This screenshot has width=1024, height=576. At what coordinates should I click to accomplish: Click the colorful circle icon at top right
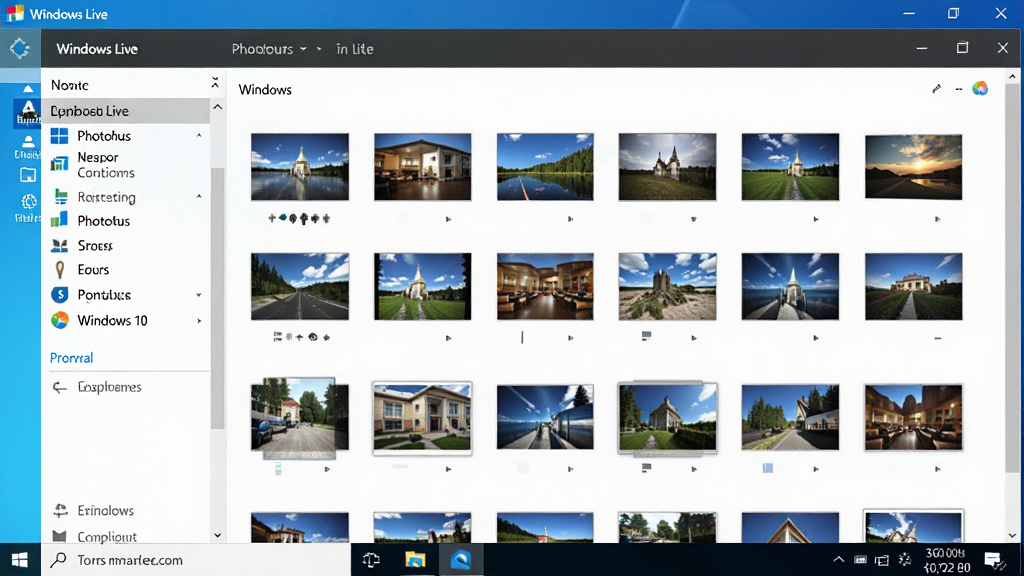980,89
